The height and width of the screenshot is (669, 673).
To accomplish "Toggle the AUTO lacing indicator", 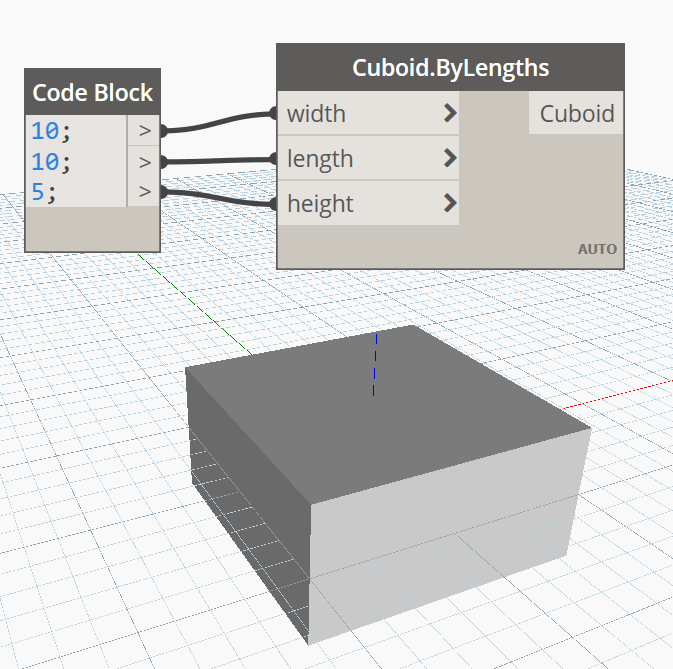I will [597, 249].
